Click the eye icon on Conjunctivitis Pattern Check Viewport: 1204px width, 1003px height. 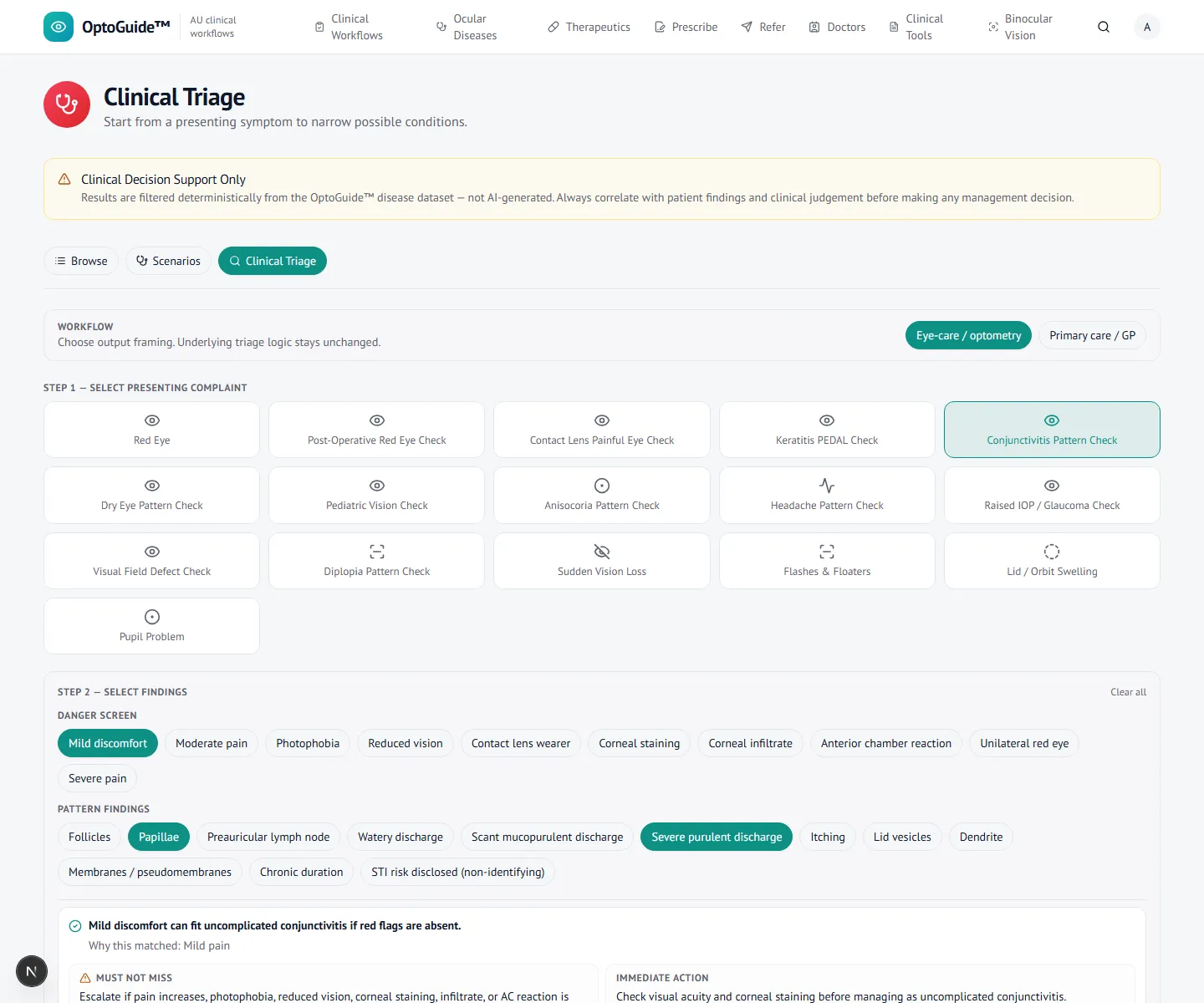(1052, 420)
